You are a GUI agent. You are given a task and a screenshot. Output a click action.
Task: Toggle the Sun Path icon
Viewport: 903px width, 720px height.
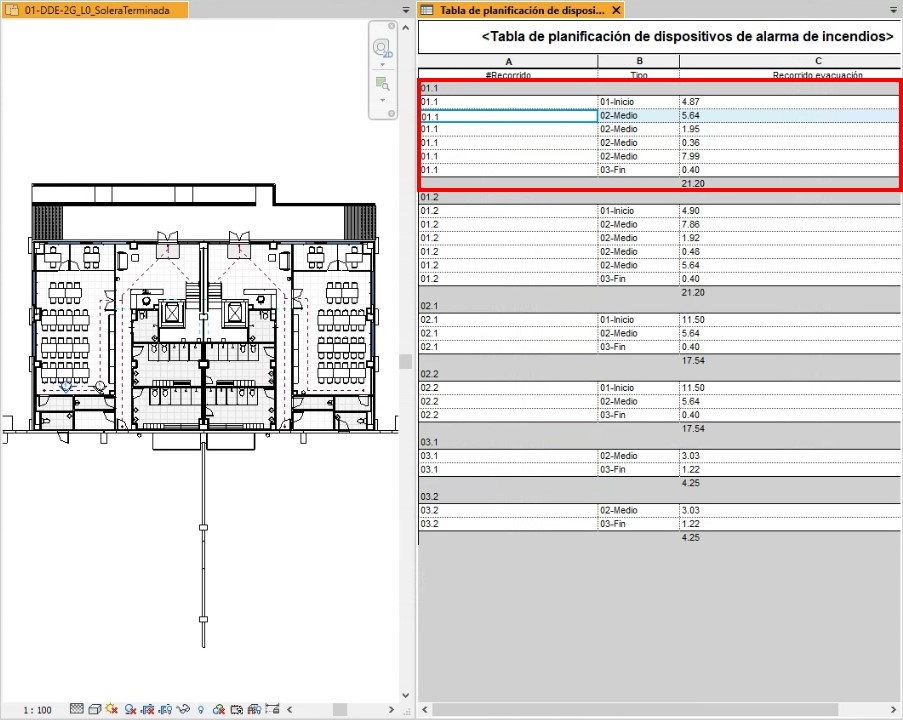coord(112,709)
